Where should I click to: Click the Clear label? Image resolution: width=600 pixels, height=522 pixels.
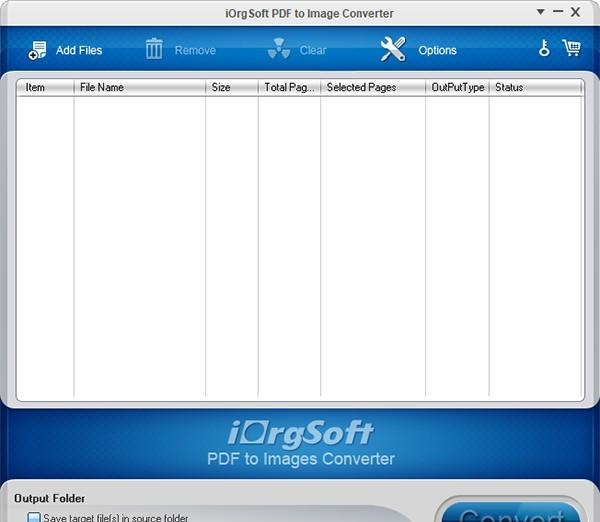pyautogui.click(x=313, y=51)
